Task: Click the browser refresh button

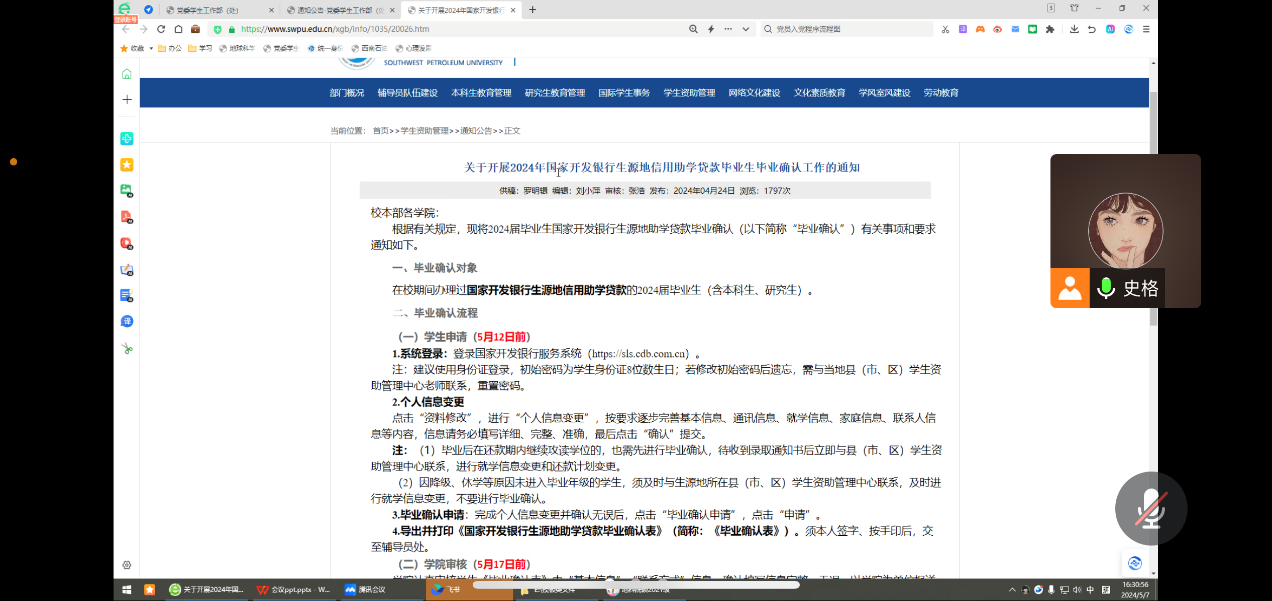Action: point(161,29)
